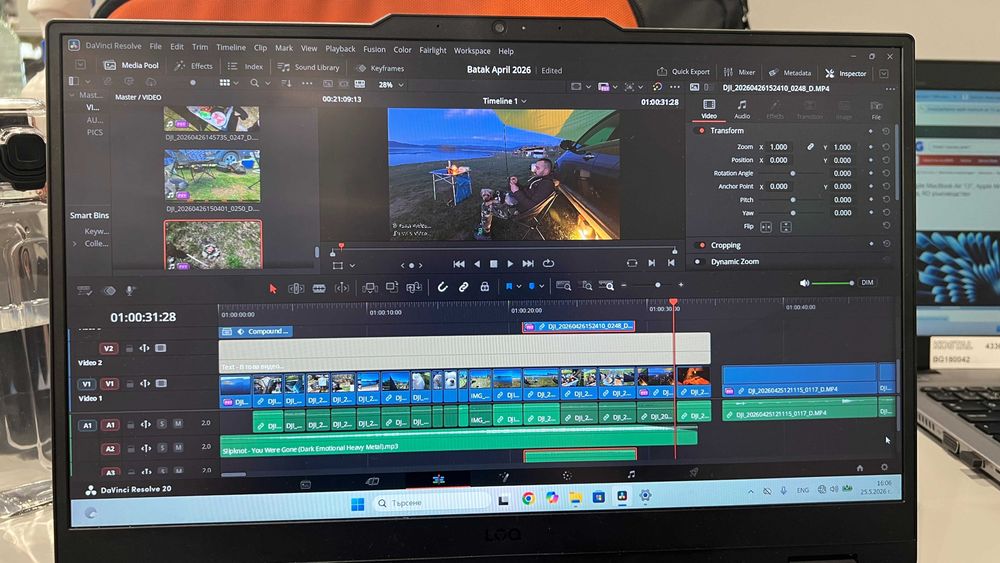
Task: Toggle the Zoom X/Y link icon
Action: pyautogui.click(x=810, y=147)
